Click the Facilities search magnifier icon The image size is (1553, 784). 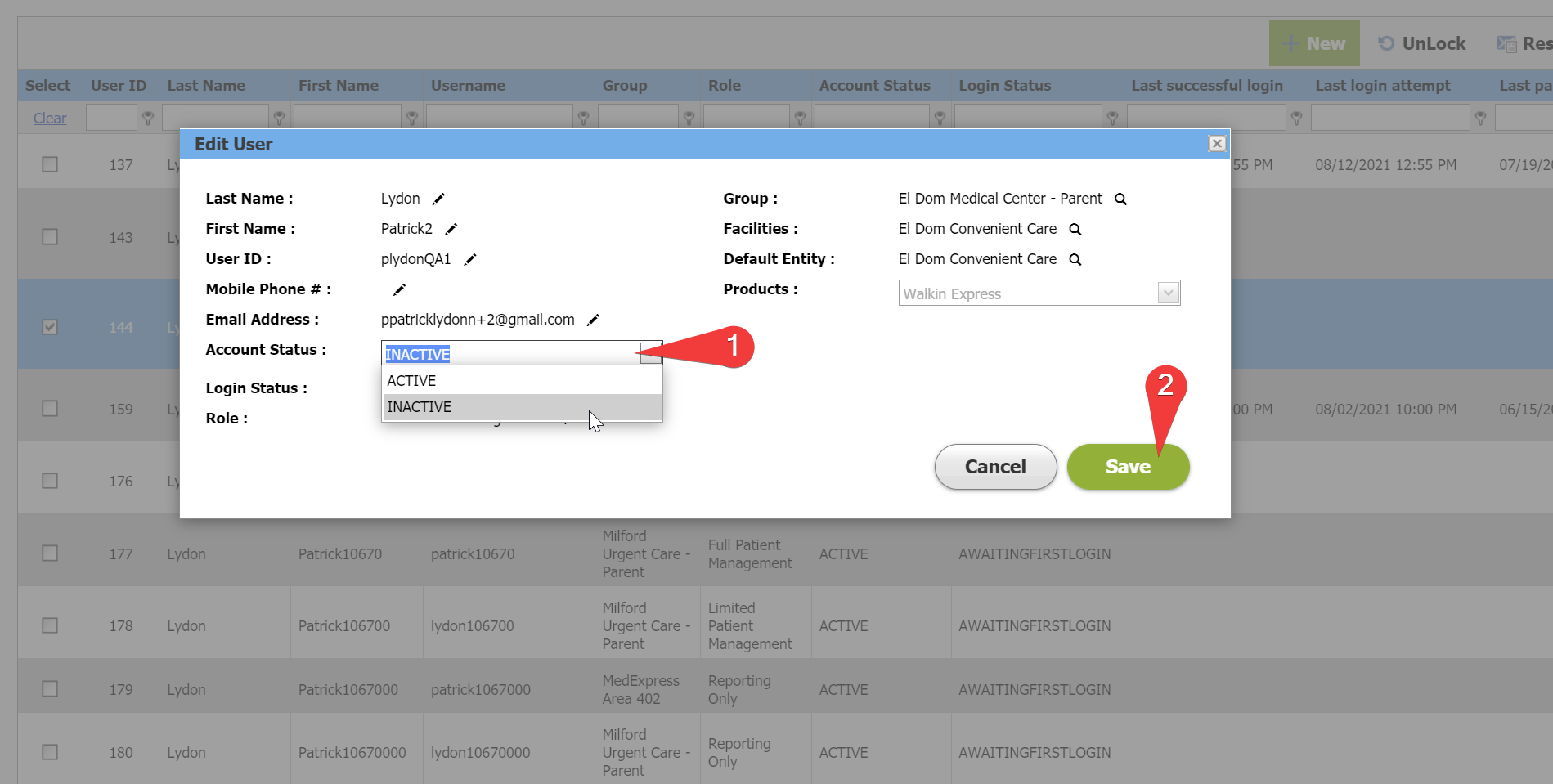tap(1075, 229)
